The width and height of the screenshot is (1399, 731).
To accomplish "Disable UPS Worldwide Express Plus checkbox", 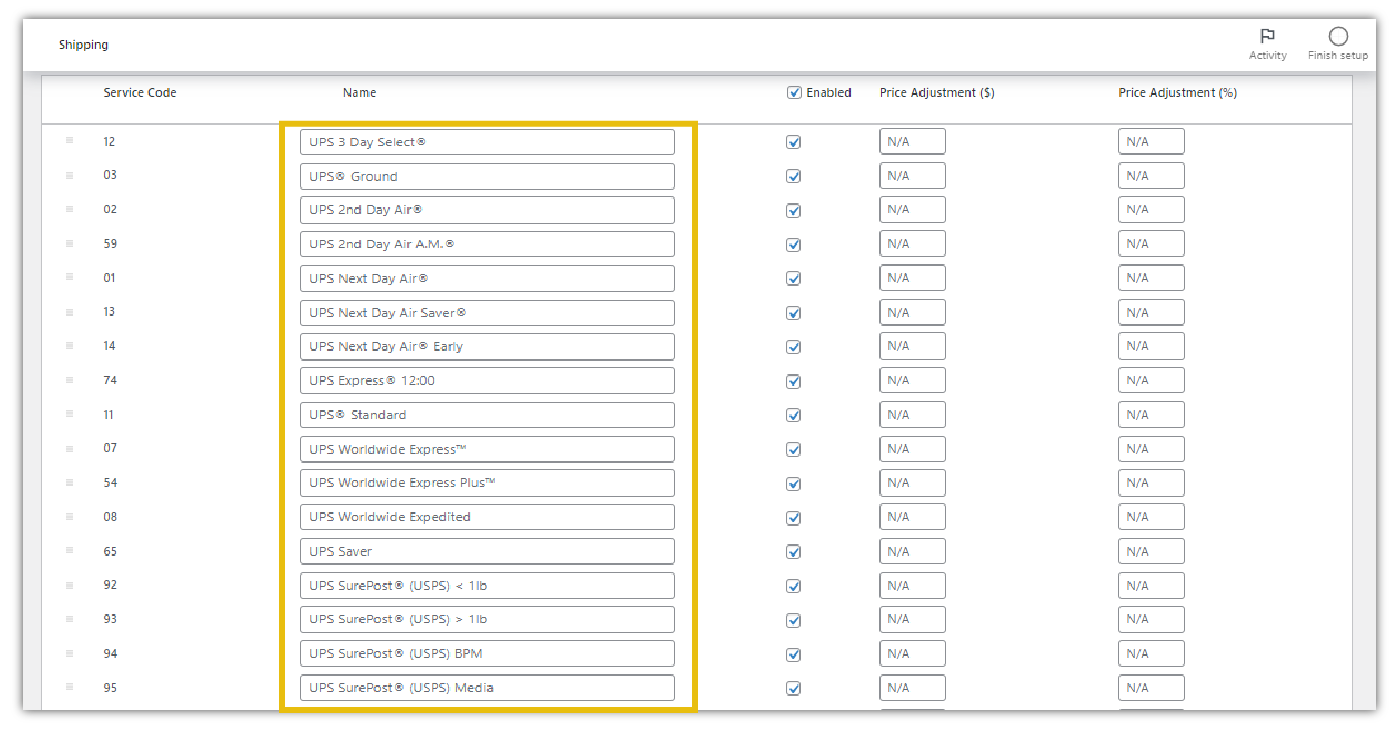I will [794, 483].
